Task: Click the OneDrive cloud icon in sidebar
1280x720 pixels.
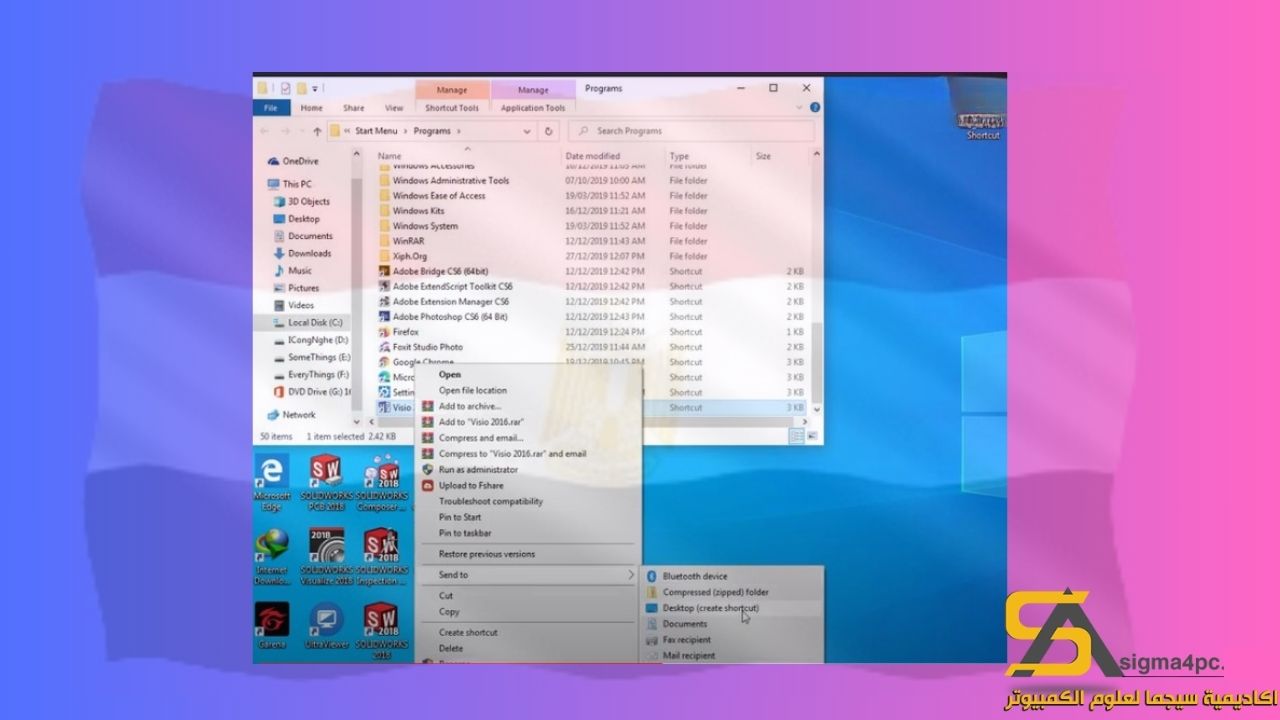Action: [x=273, y=161]
